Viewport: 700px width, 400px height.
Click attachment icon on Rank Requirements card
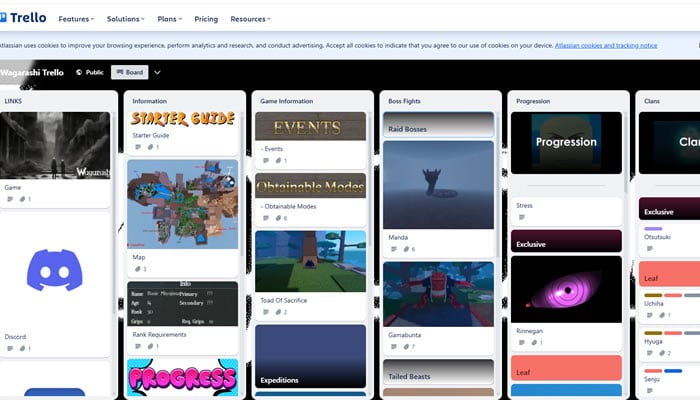[x=150, y=346]
